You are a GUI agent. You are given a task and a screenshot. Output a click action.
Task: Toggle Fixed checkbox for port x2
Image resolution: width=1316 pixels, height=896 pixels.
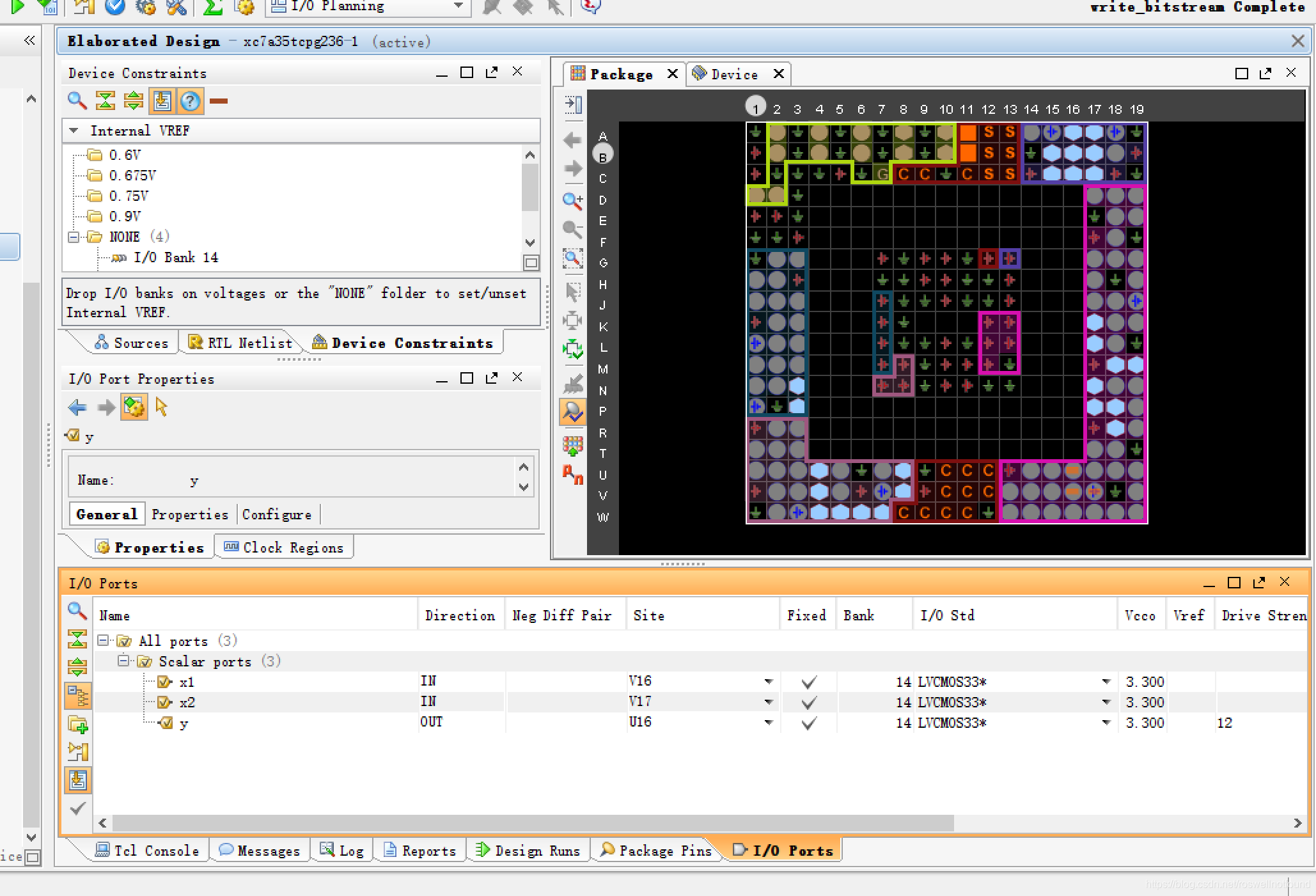[808, 703]
